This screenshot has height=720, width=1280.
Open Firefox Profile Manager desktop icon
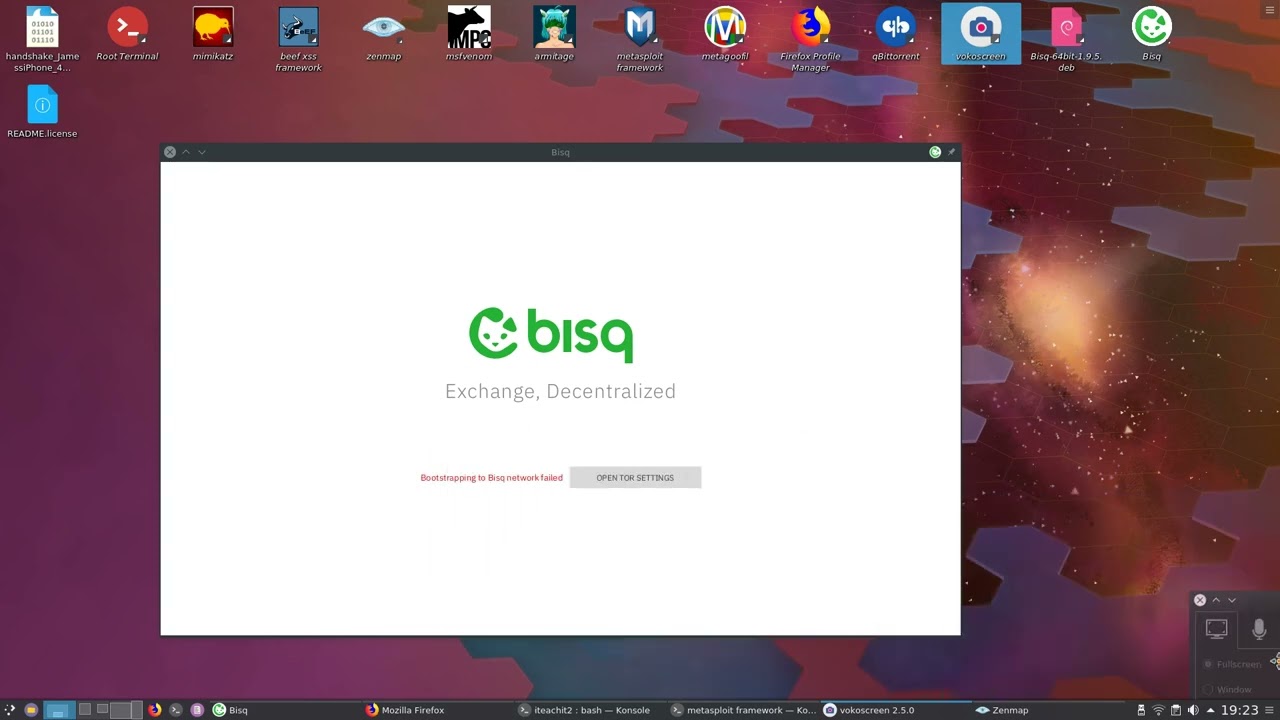click(810, 40)
